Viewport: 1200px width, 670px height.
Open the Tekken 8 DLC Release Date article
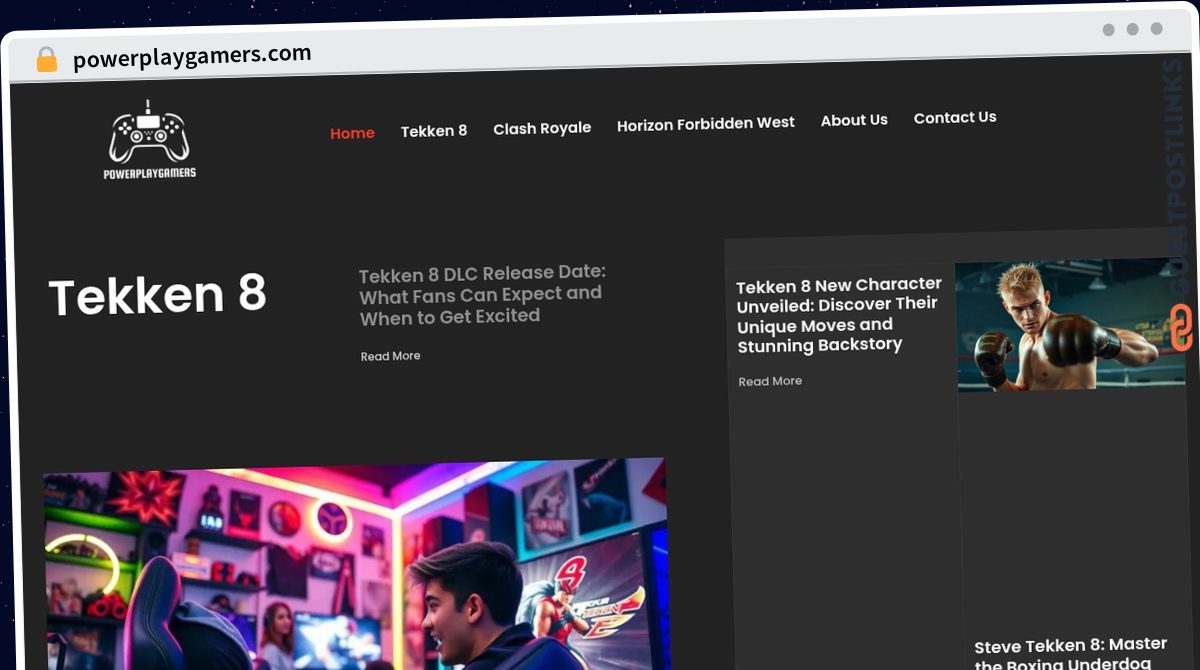pyautogui.click(x=482, y=294)
